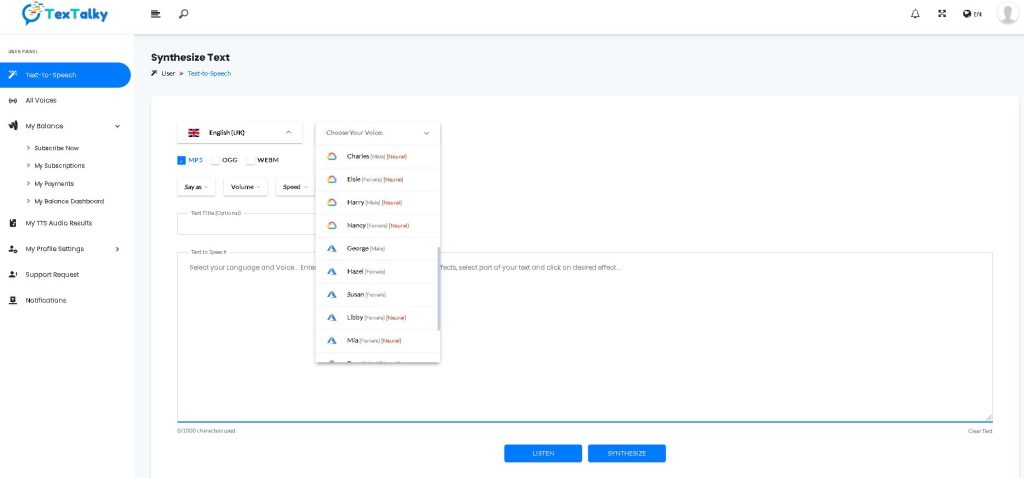Uncheck the MP3 format checkbox

[182, 160]
